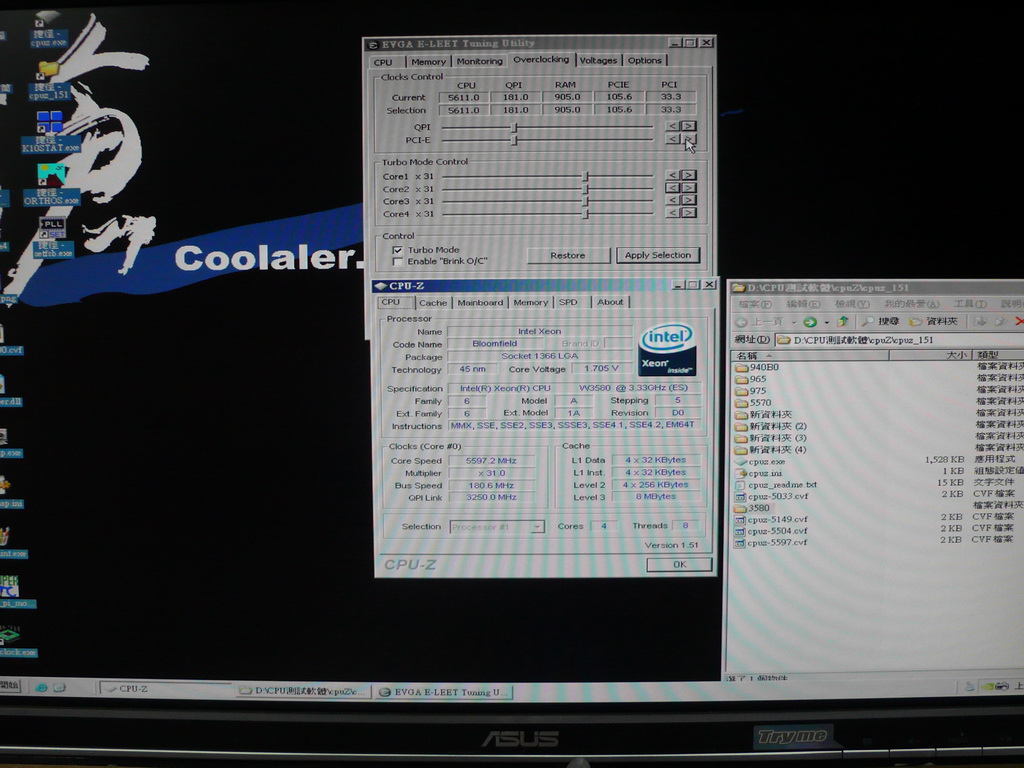Open the cpuz_151 folder shortcut on desktop

[x=48, y=80]
